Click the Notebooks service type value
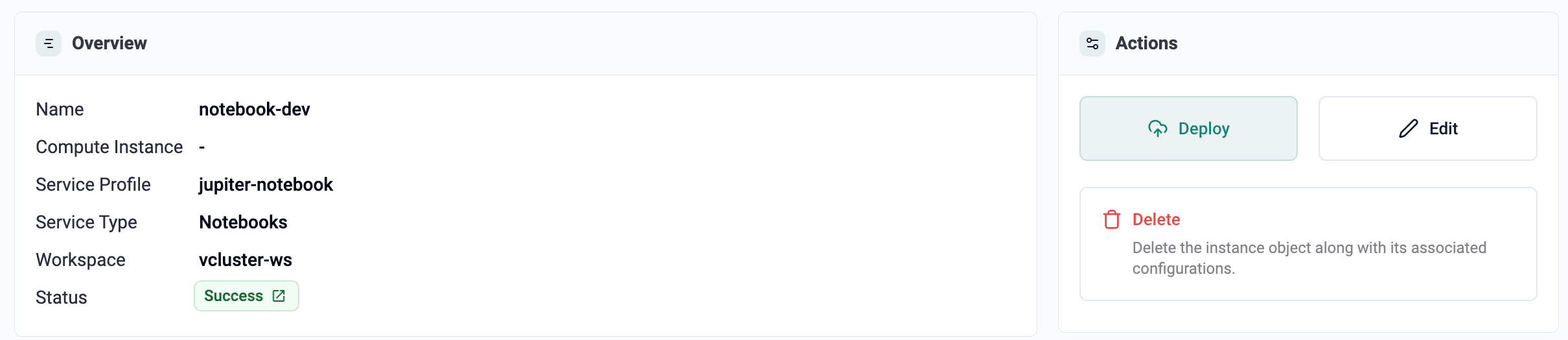1568x340 pixels. coord(243,222)
